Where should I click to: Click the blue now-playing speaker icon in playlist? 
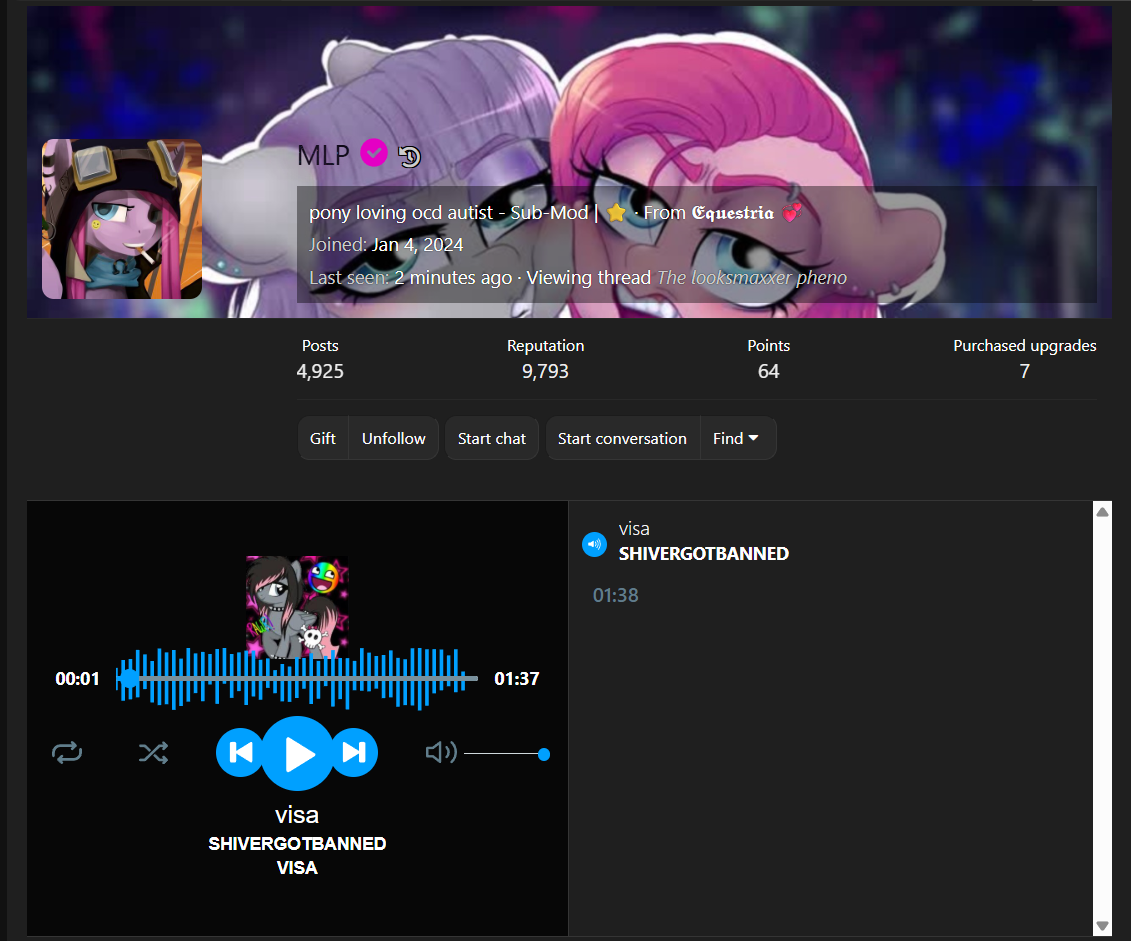click(x=594, y=544)
